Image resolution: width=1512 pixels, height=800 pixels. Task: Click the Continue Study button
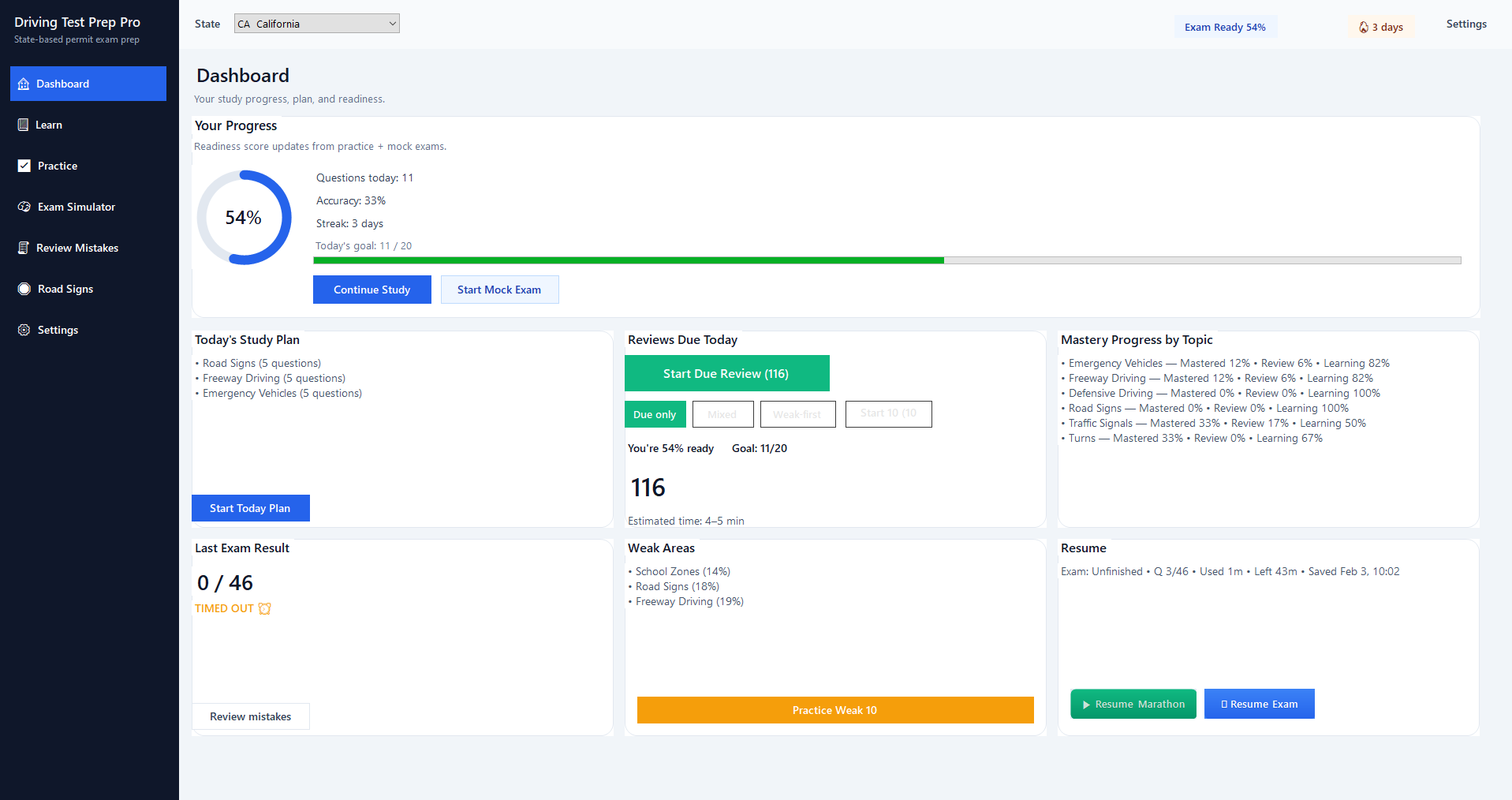372,290
